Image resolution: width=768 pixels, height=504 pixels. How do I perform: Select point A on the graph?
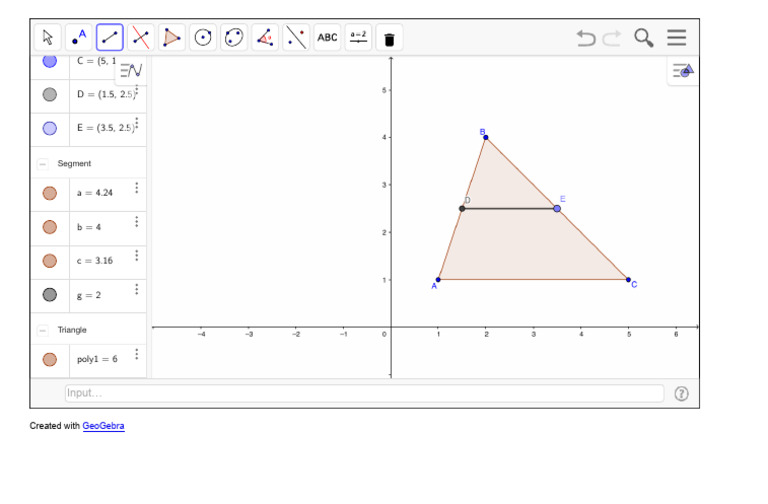point(438,280)
